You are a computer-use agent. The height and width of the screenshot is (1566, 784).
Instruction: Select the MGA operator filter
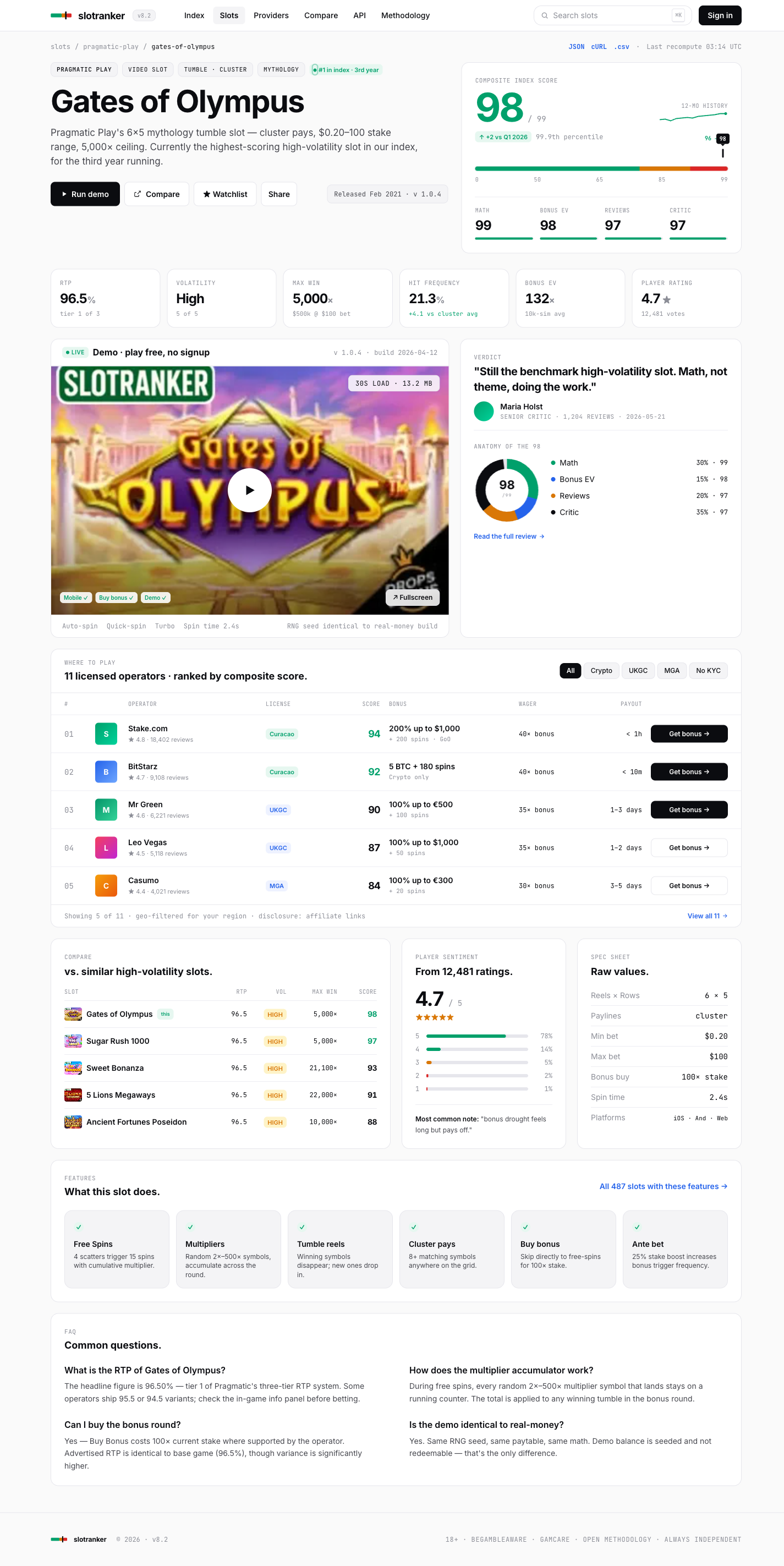pos(672,671)
